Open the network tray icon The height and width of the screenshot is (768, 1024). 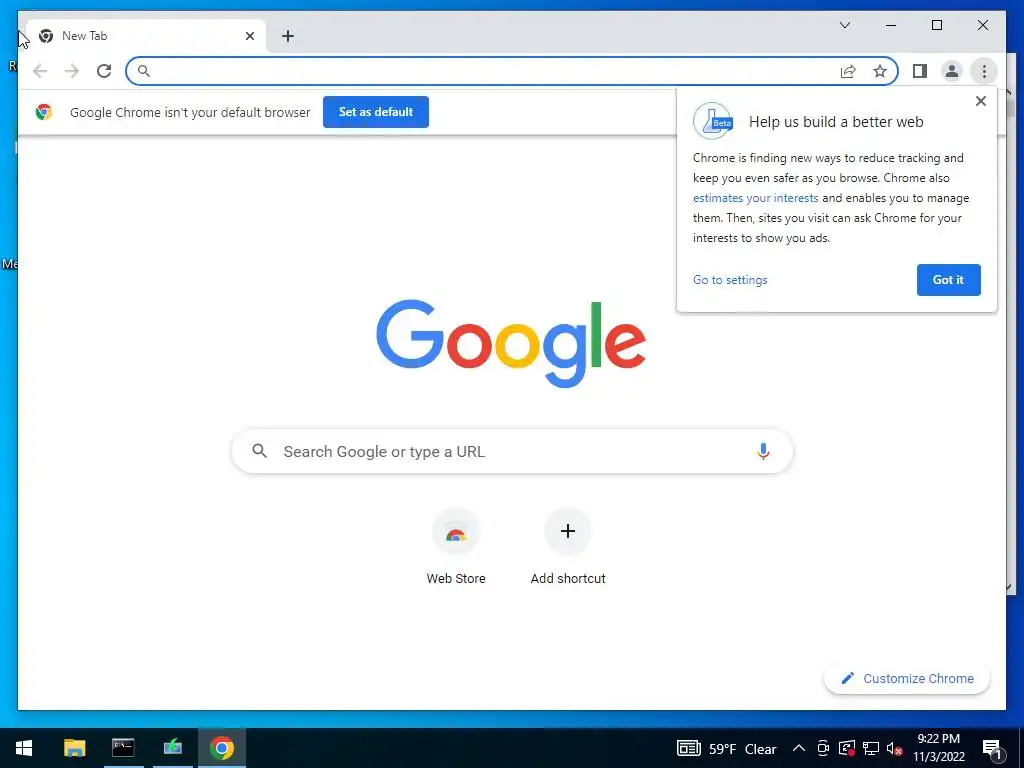pos(871,748)
